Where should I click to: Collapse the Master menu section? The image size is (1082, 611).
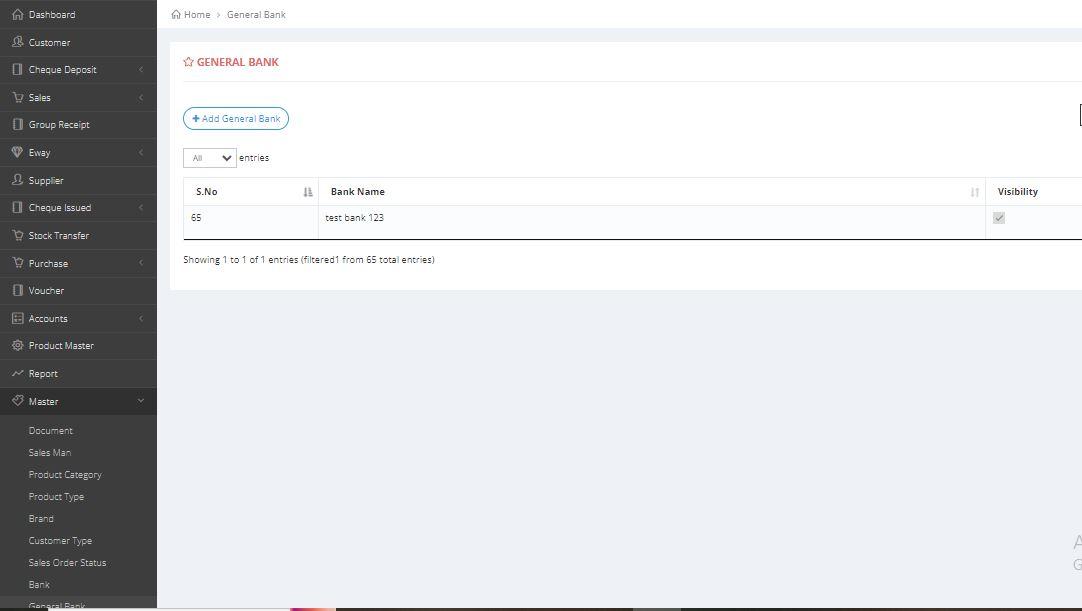(x=141, y=401)
